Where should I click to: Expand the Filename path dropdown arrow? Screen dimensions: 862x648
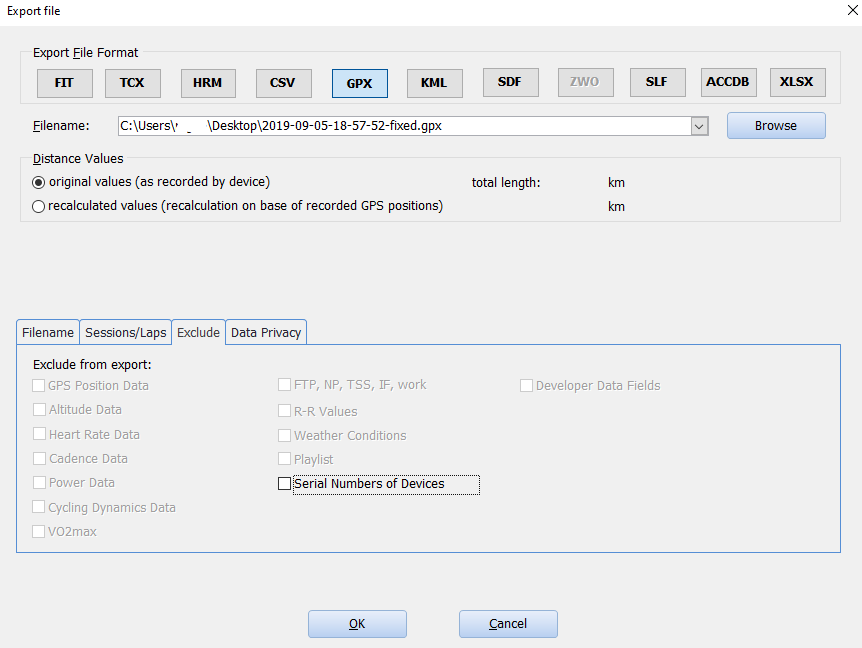(699, 126)
